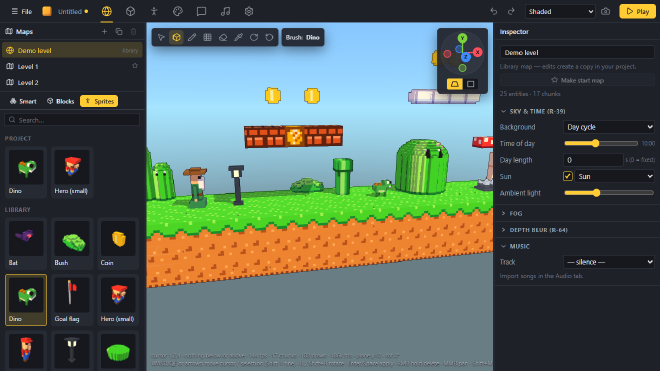Click Make start map button
Viewport: 660px width, 371px height.
[x=577, y=80]
